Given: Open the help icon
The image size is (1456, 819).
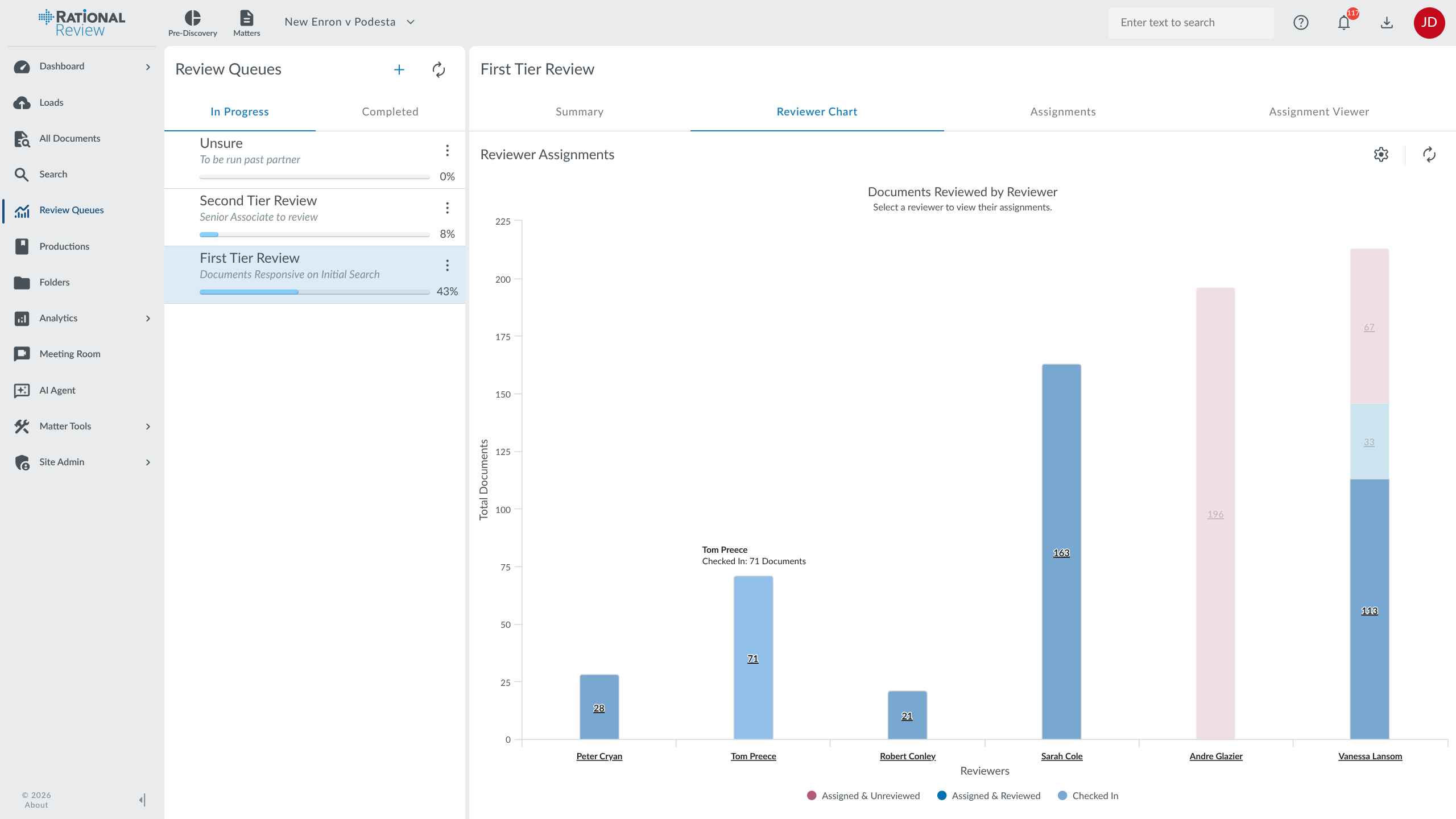Looking at the screenshot, I should point(1301,23).
